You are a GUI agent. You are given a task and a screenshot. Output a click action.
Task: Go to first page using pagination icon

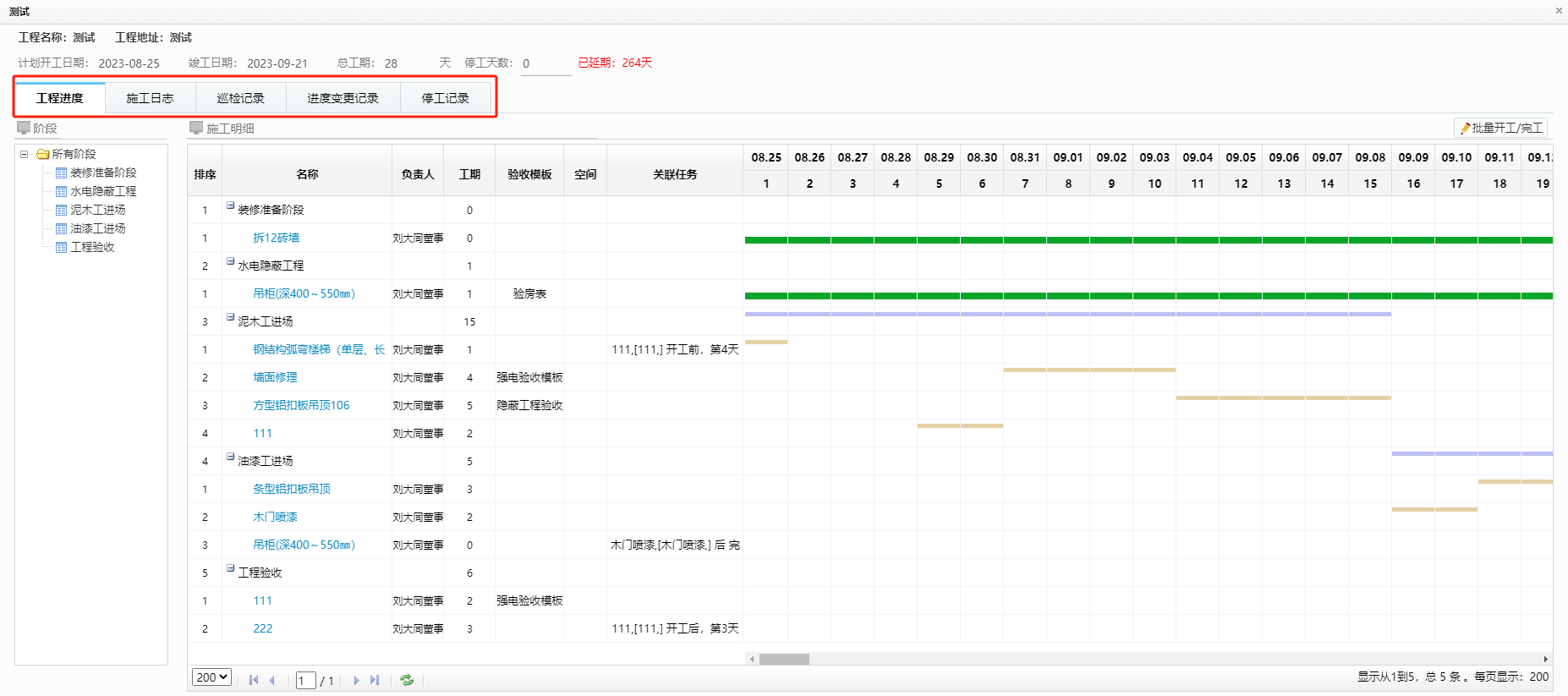(x=254, y=680)
